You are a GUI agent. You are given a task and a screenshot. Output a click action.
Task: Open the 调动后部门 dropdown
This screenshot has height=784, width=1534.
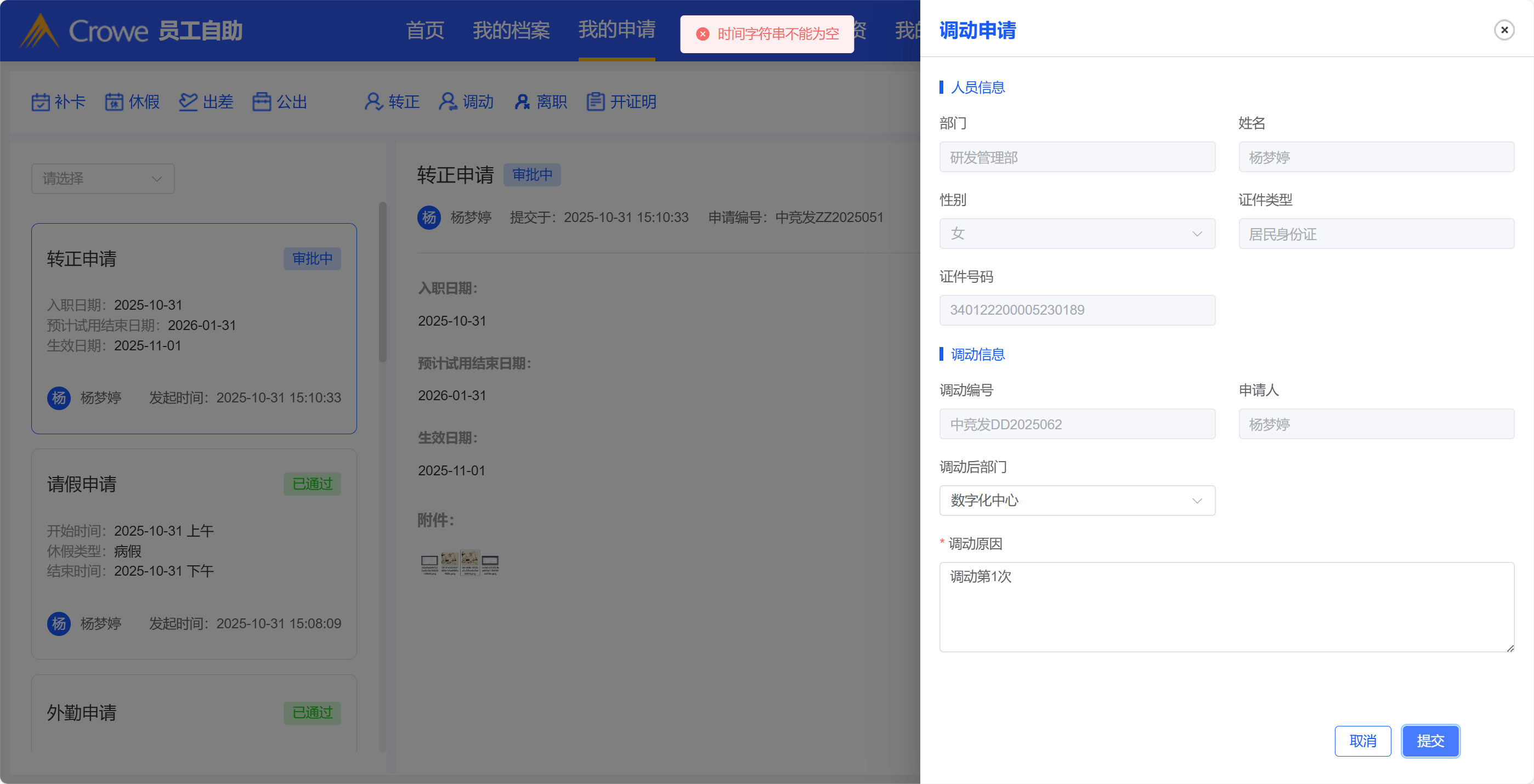coord(1077,501)
